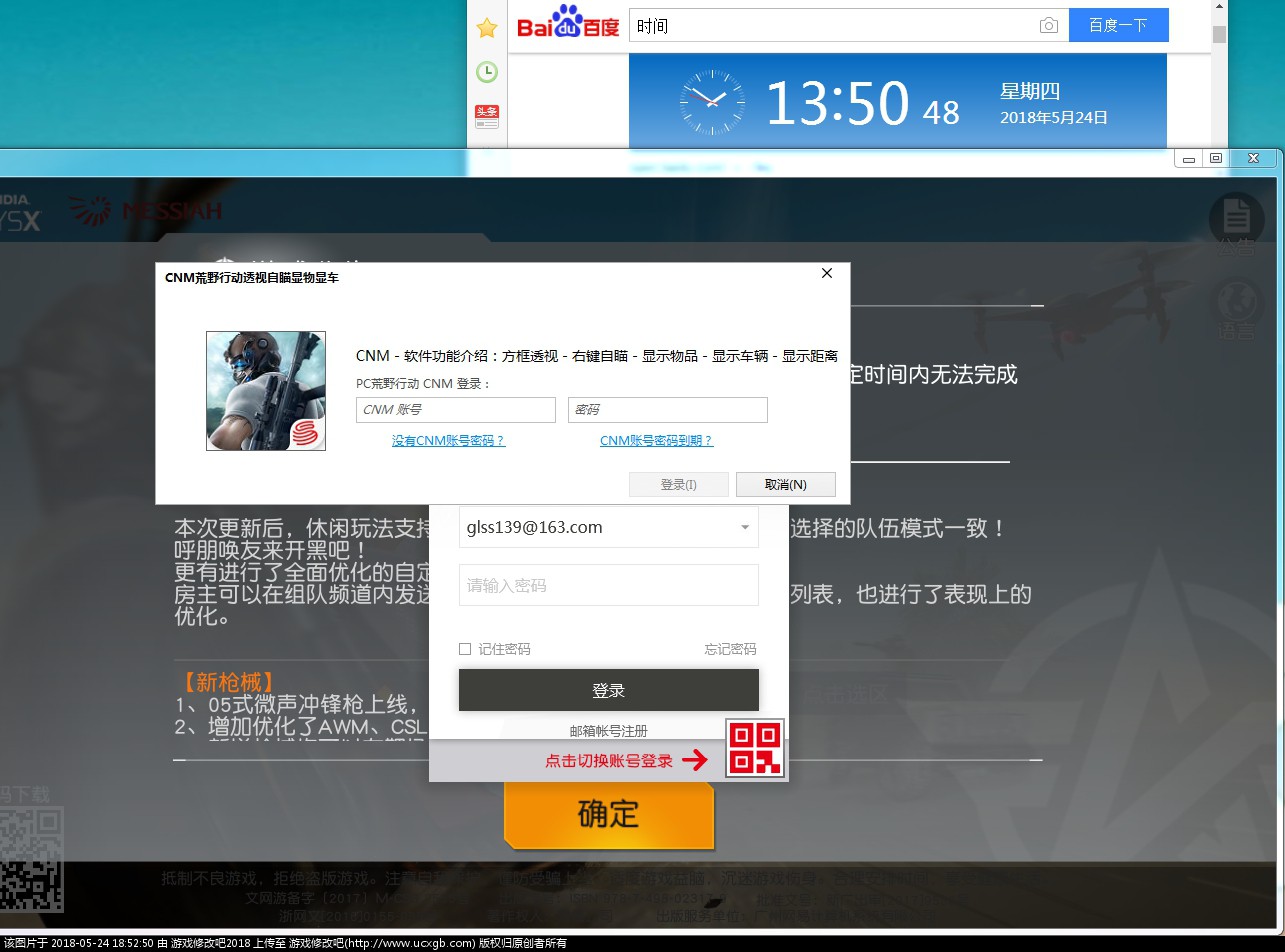Expand the glss139@163.com account dropdown
This screenshot has height=952, width=1285.
[745, 528]
